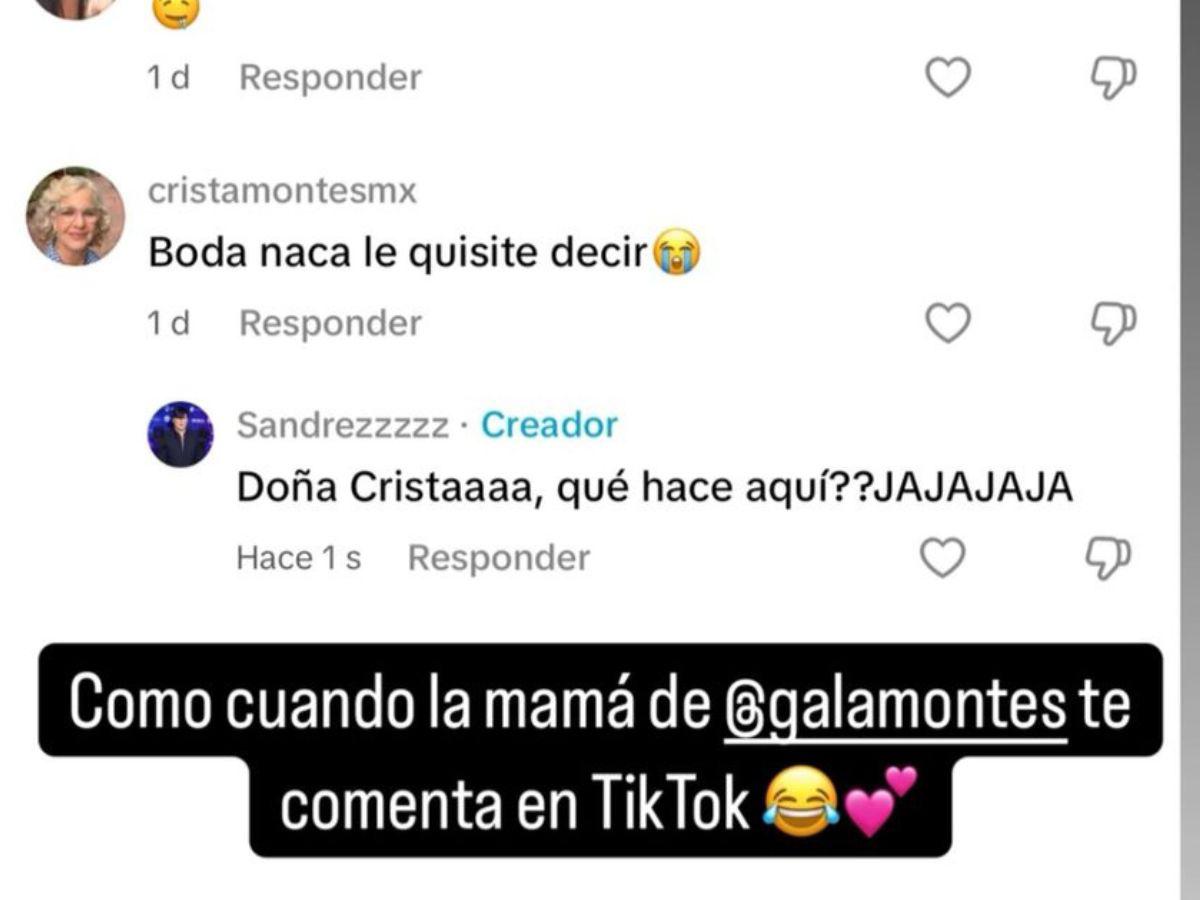Click Responder under the top comment
This screenshot has height=900, width=1200.
click(x=330, y=78)
